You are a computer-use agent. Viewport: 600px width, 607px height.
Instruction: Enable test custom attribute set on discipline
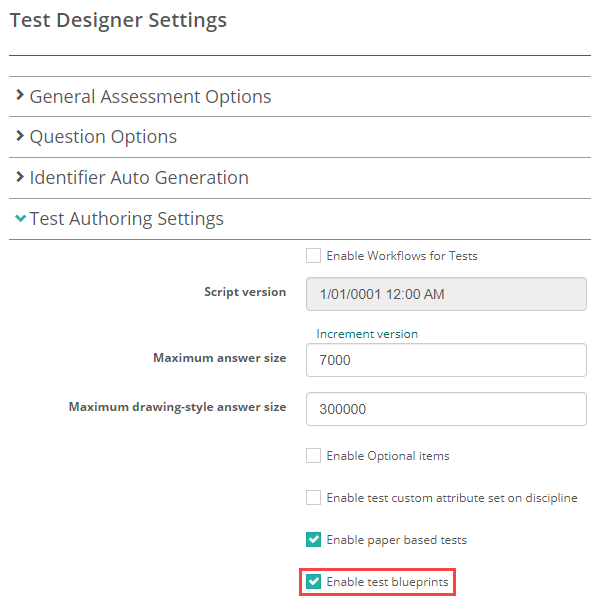coord(314,498)
